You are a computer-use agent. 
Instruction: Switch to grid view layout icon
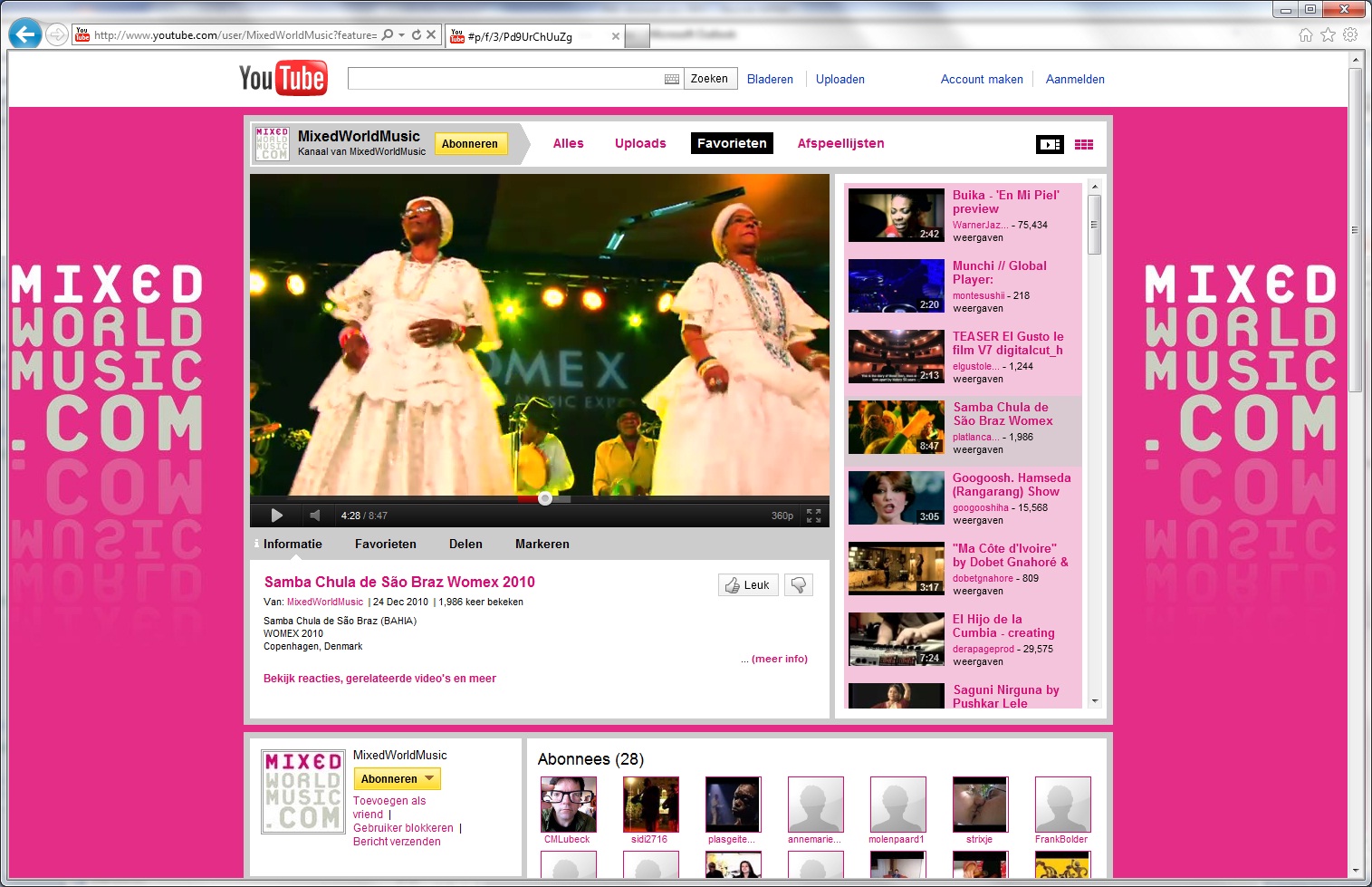click(x=1084, y=144)
